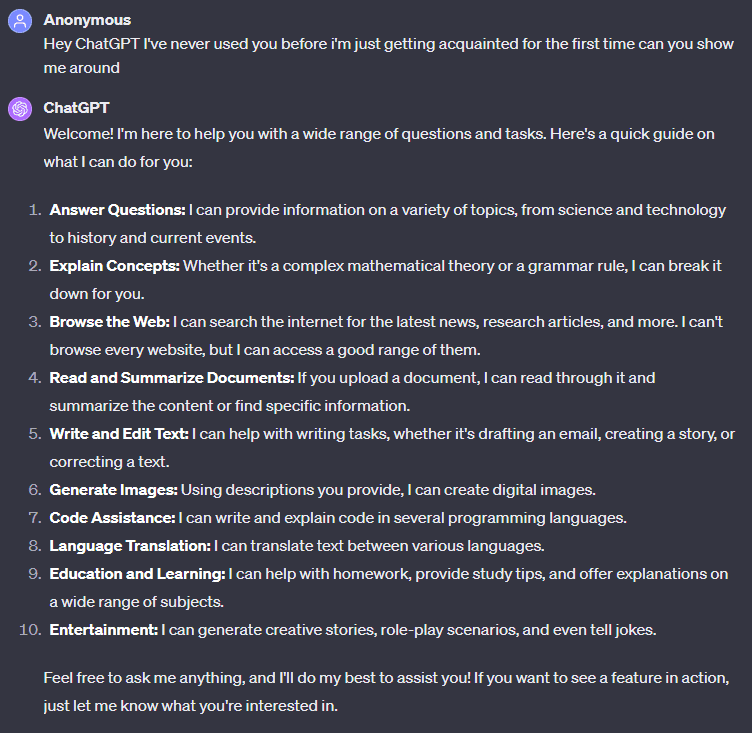Image resolution: width=752 pixels, height=733 pixels.
Task: Select Read and Summarize Documents heading
Action: (172, 378)
